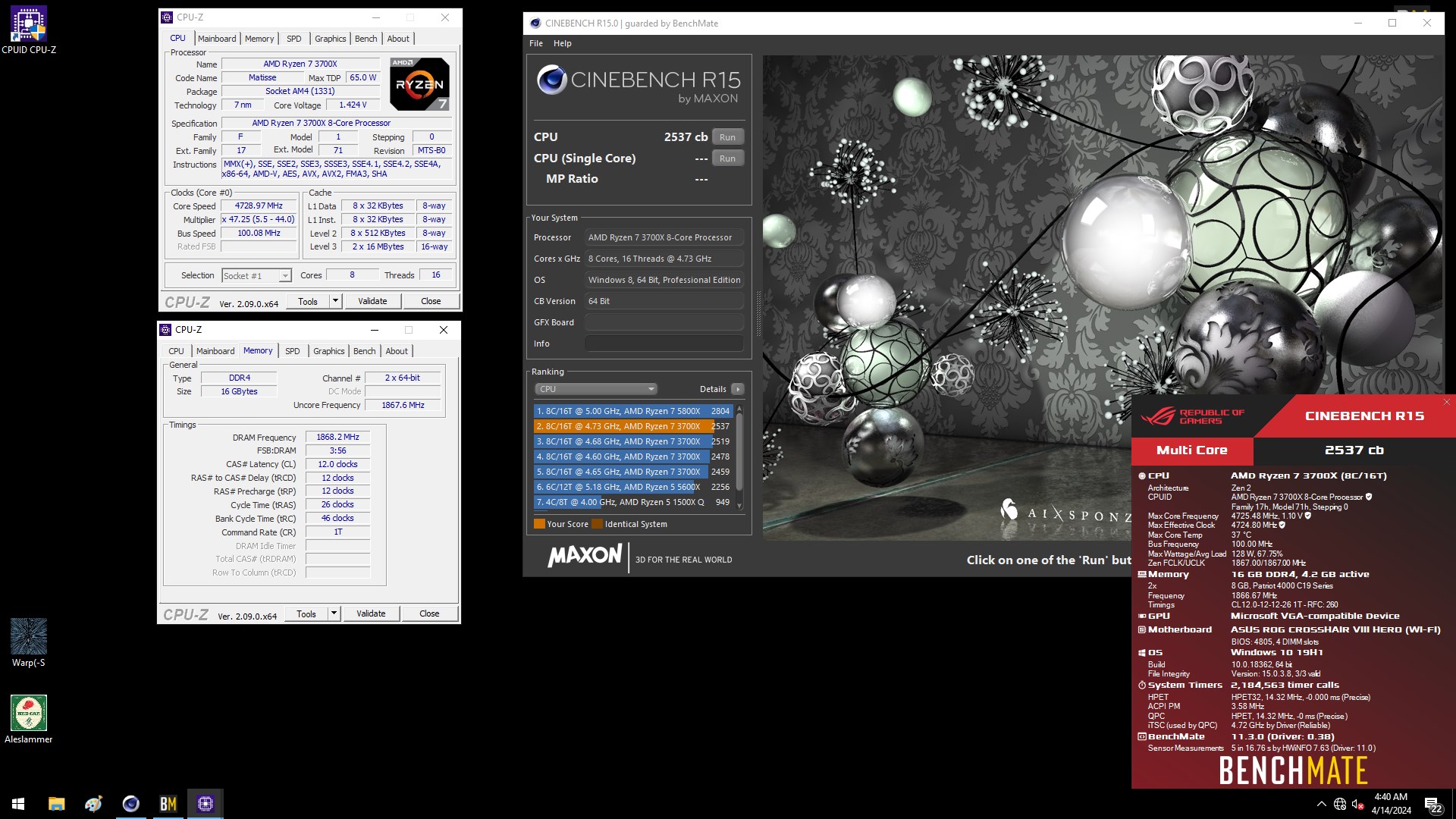1456x819 pixels.
Task: Run the CPU (Single Core) benchmark
Action: coord(727,158)
